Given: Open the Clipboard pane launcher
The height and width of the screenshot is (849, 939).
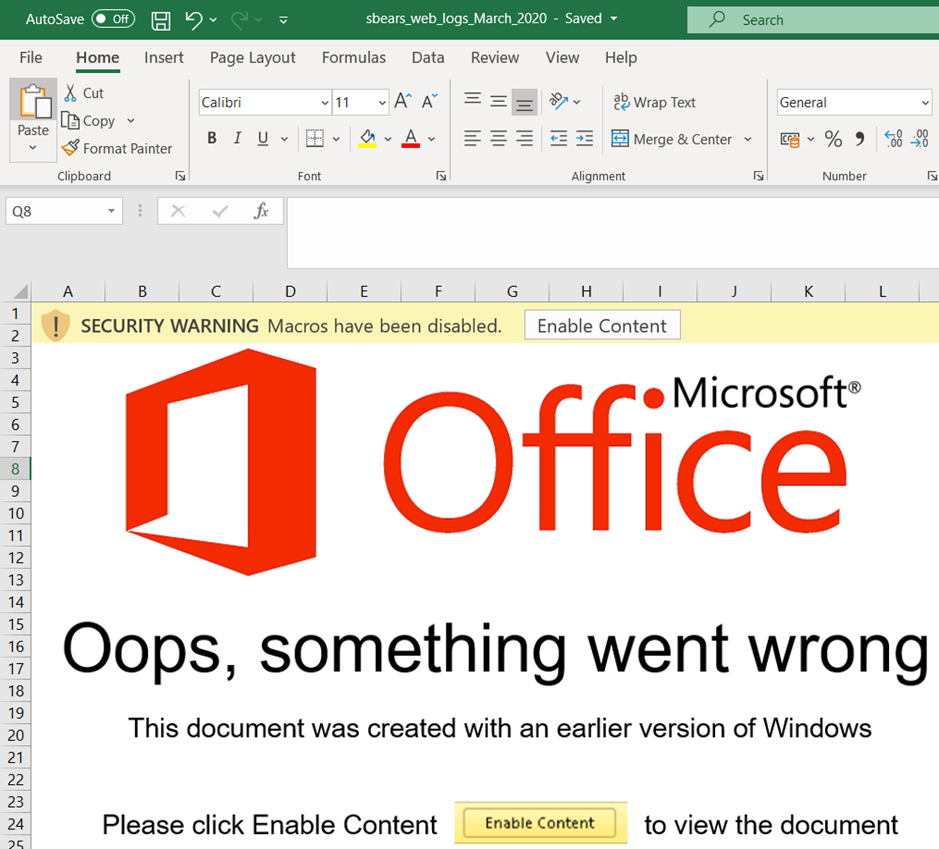Looking at the screenshot, I should pos(180,175).
